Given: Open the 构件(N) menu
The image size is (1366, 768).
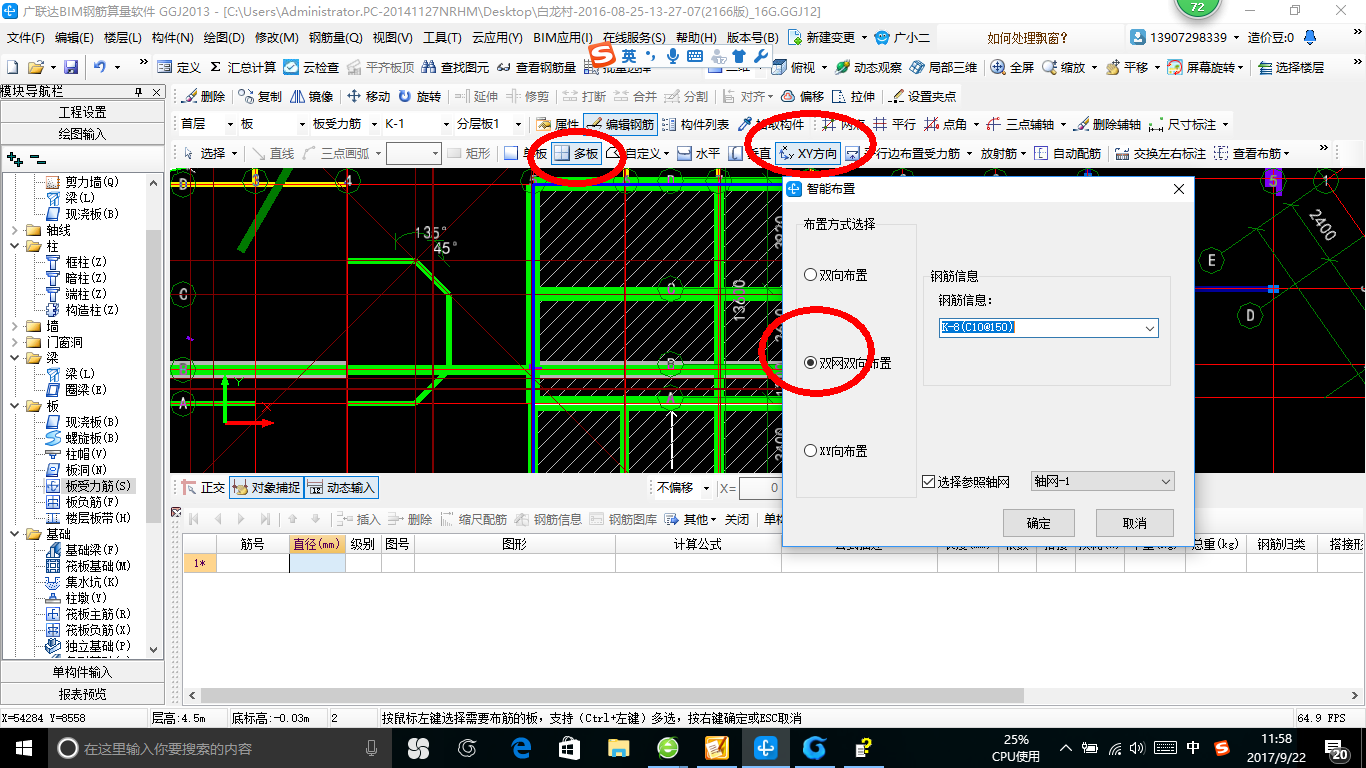Looking at the screenshot, I should 173,38.
